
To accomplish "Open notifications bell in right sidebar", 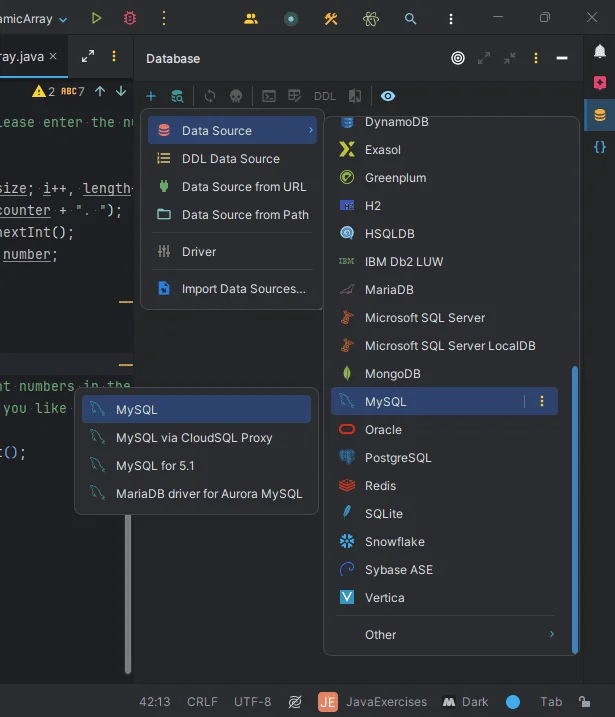I will coord(600,51).
